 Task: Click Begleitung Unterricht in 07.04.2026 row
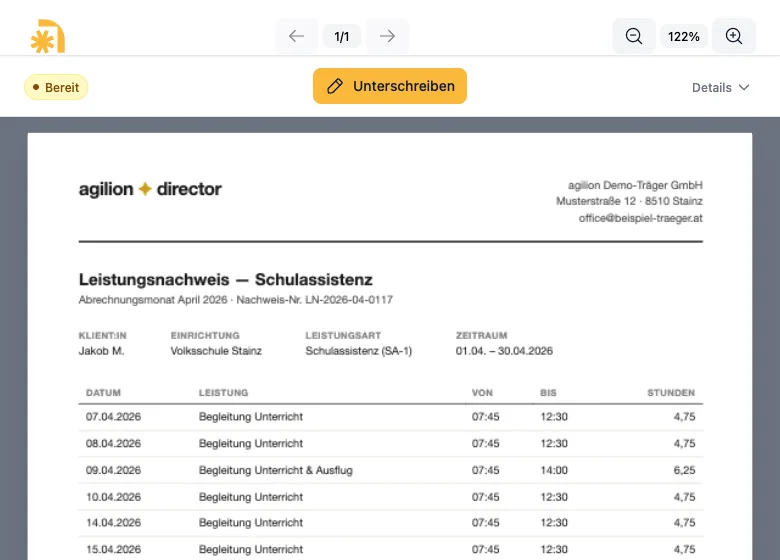[251, 417]
